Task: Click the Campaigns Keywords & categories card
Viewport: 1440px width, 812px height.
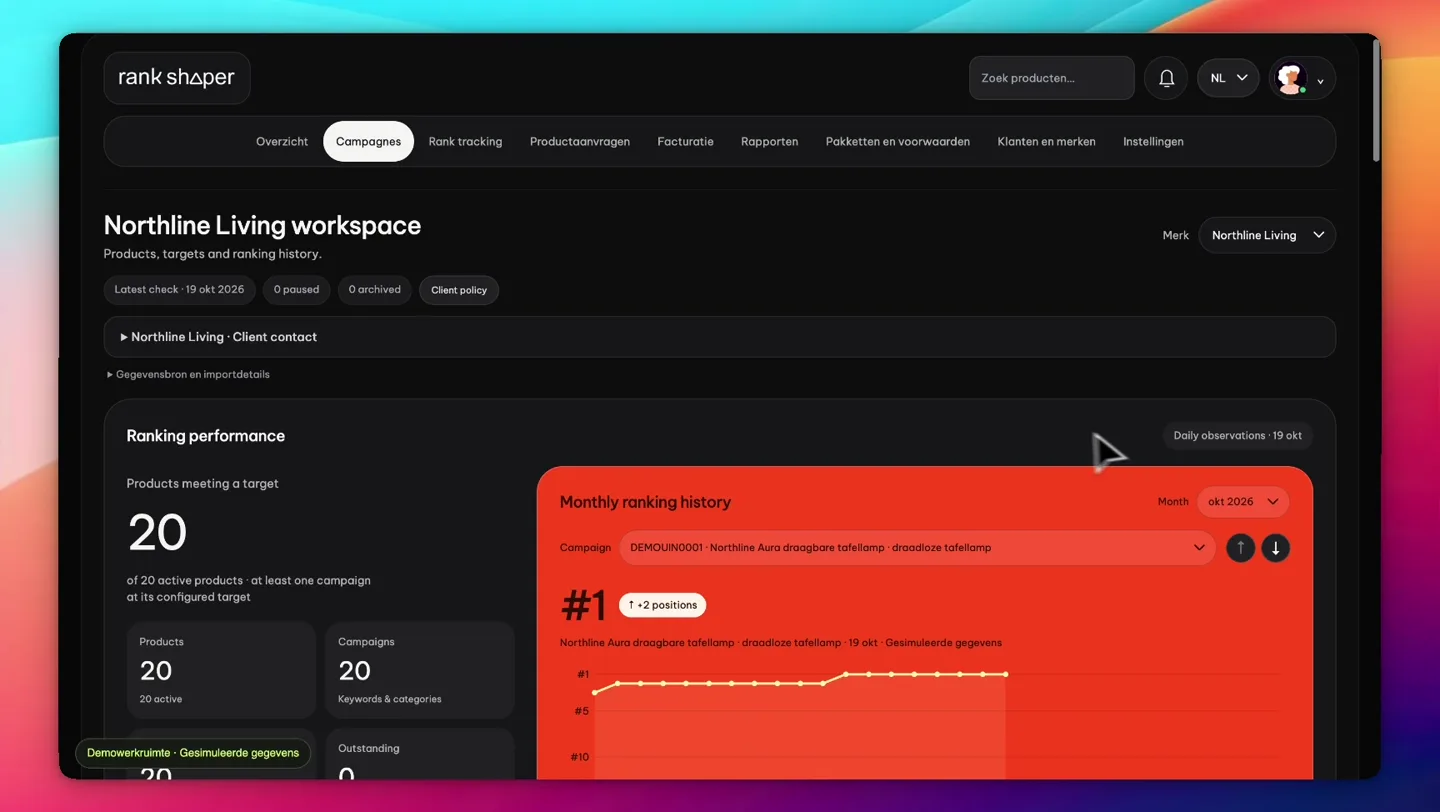Action: 420,670
